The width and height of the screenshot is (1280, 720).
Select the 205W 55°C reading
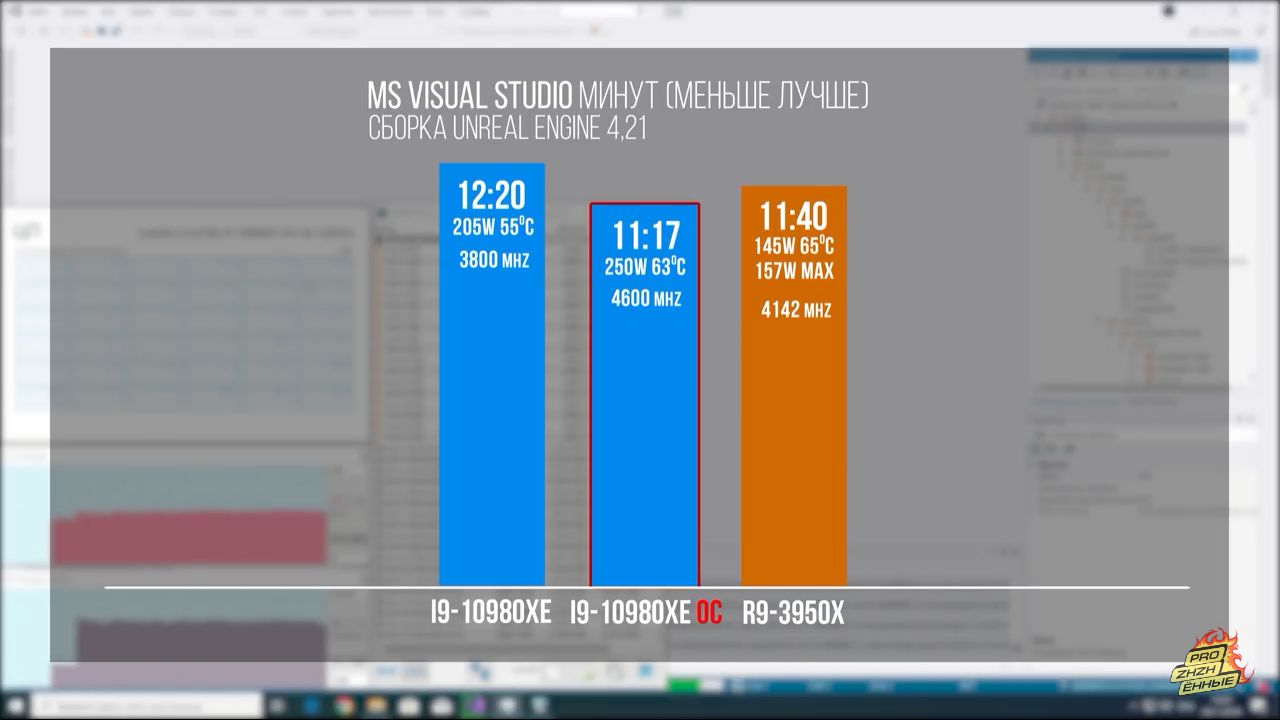coord(492,228)
